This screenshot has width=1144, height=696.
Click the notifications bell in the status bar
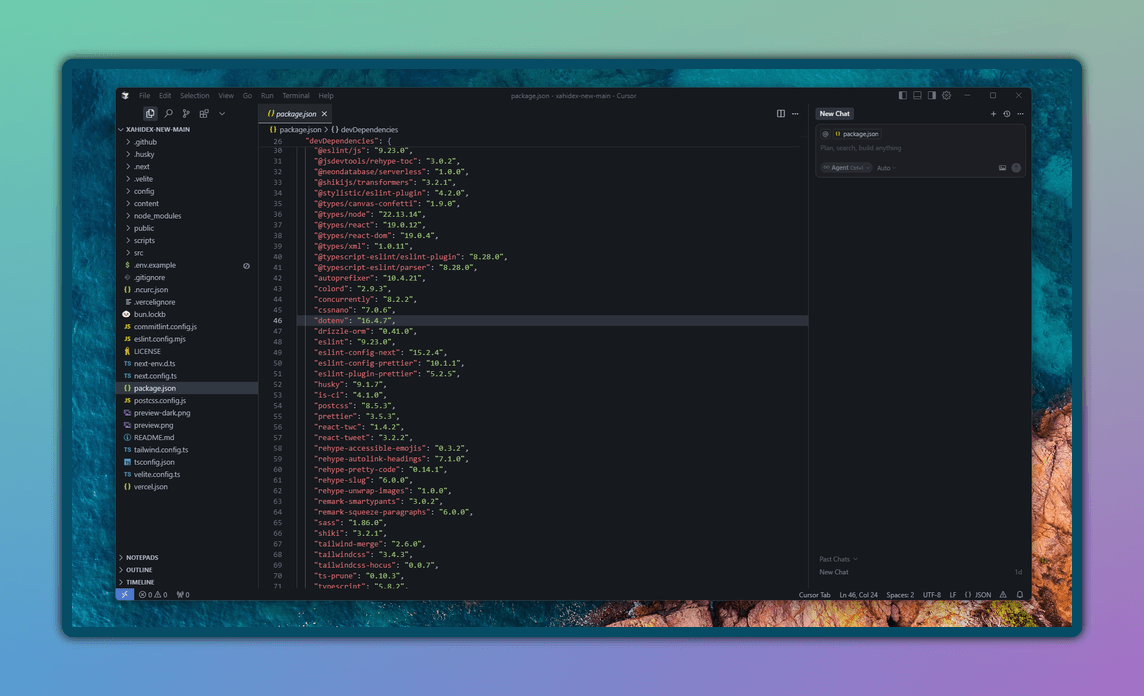coord(1019,594)
